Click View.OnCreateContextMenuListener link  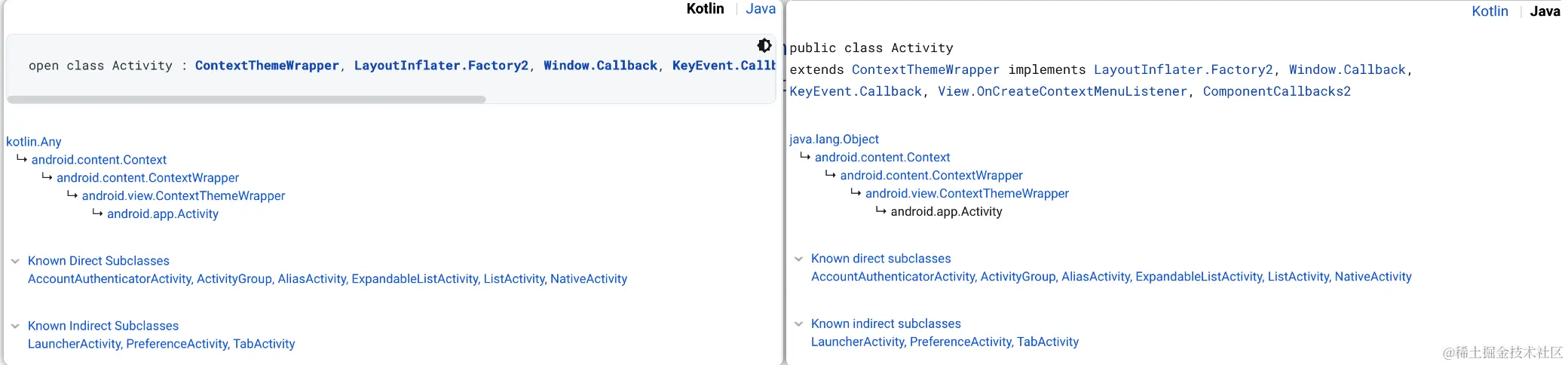coord(1062,92)
